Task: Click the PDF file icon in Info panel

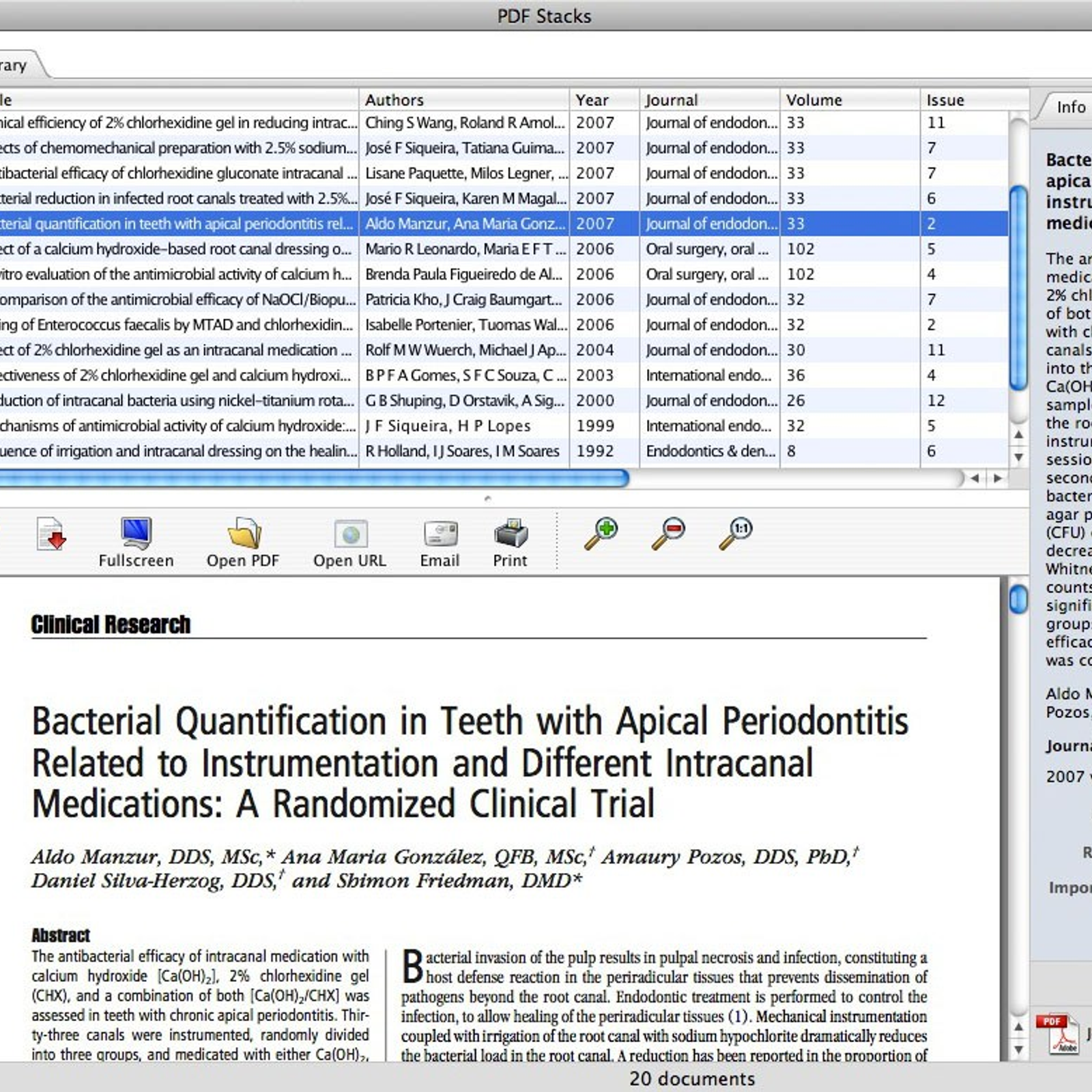Action: coord(1057,1035)
